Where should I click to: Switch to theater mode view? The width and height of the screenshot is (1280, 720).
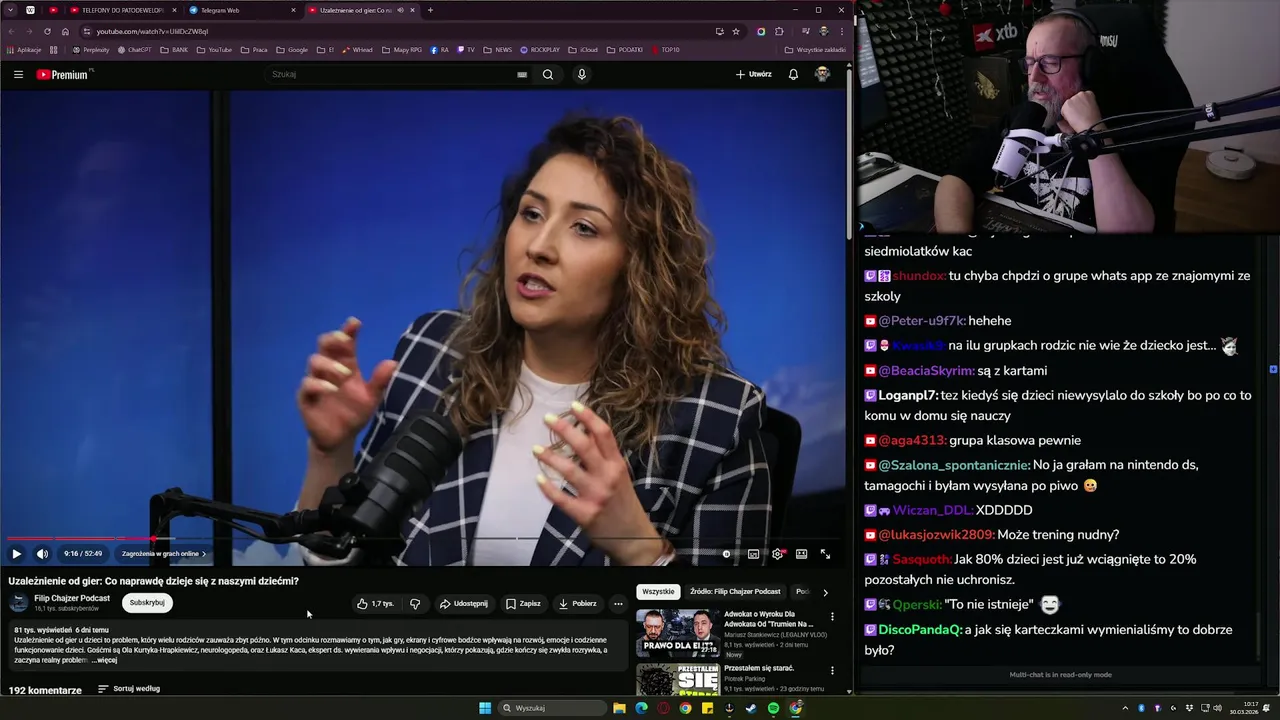[x=801, y=553]
